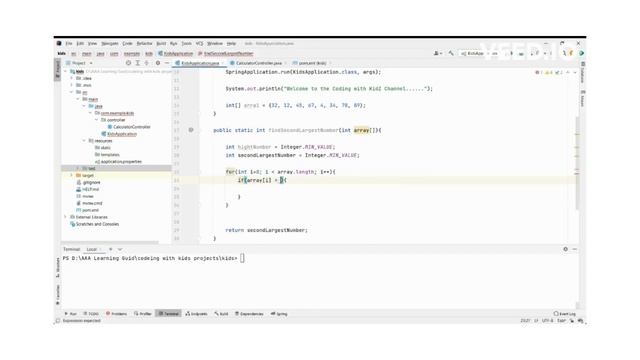Viewport: 640px width, 360px height.
Task: Select Scratches and Consoles
Action: (94, 224)
